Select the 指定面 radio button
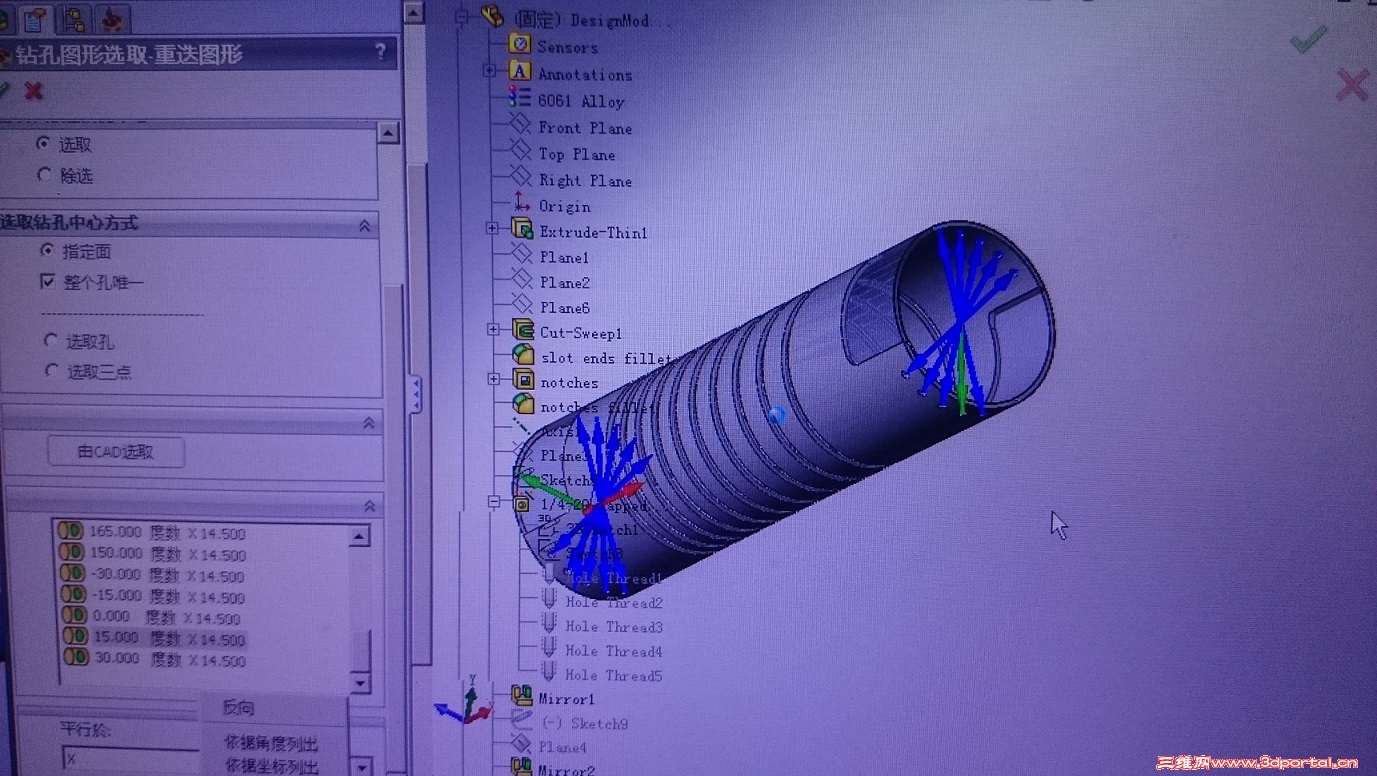The width and height of the screenshot is (1377, 776). click(x=46, y=250)
